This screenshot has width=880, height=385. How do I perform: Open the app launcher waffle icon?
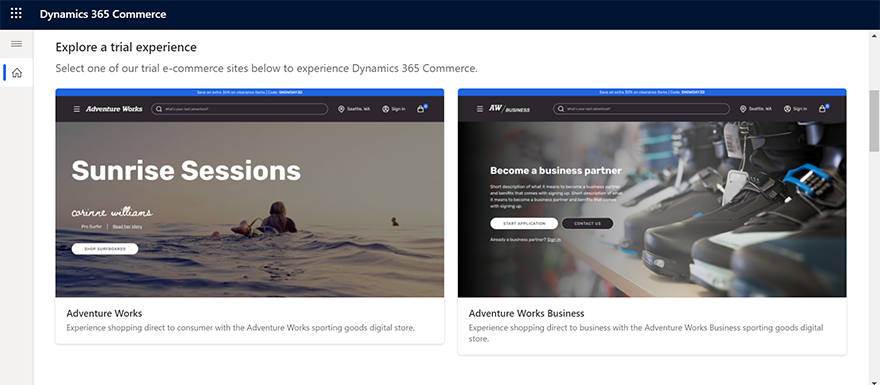click(x=16, y=14)
